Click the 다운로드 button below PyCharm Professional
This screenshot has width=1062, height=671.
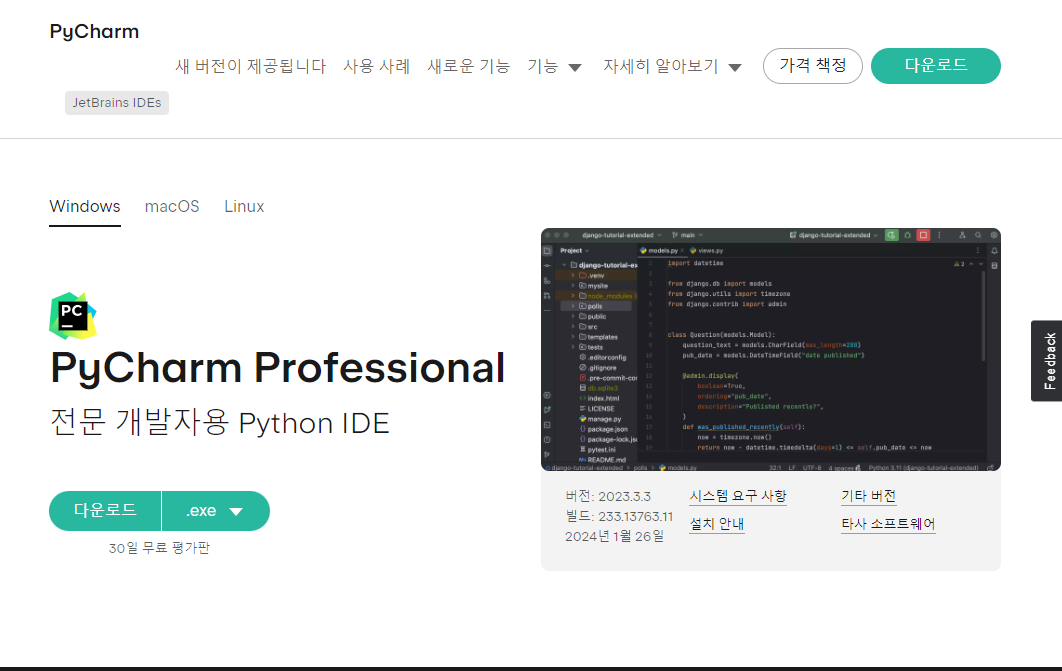pos(105,511)
